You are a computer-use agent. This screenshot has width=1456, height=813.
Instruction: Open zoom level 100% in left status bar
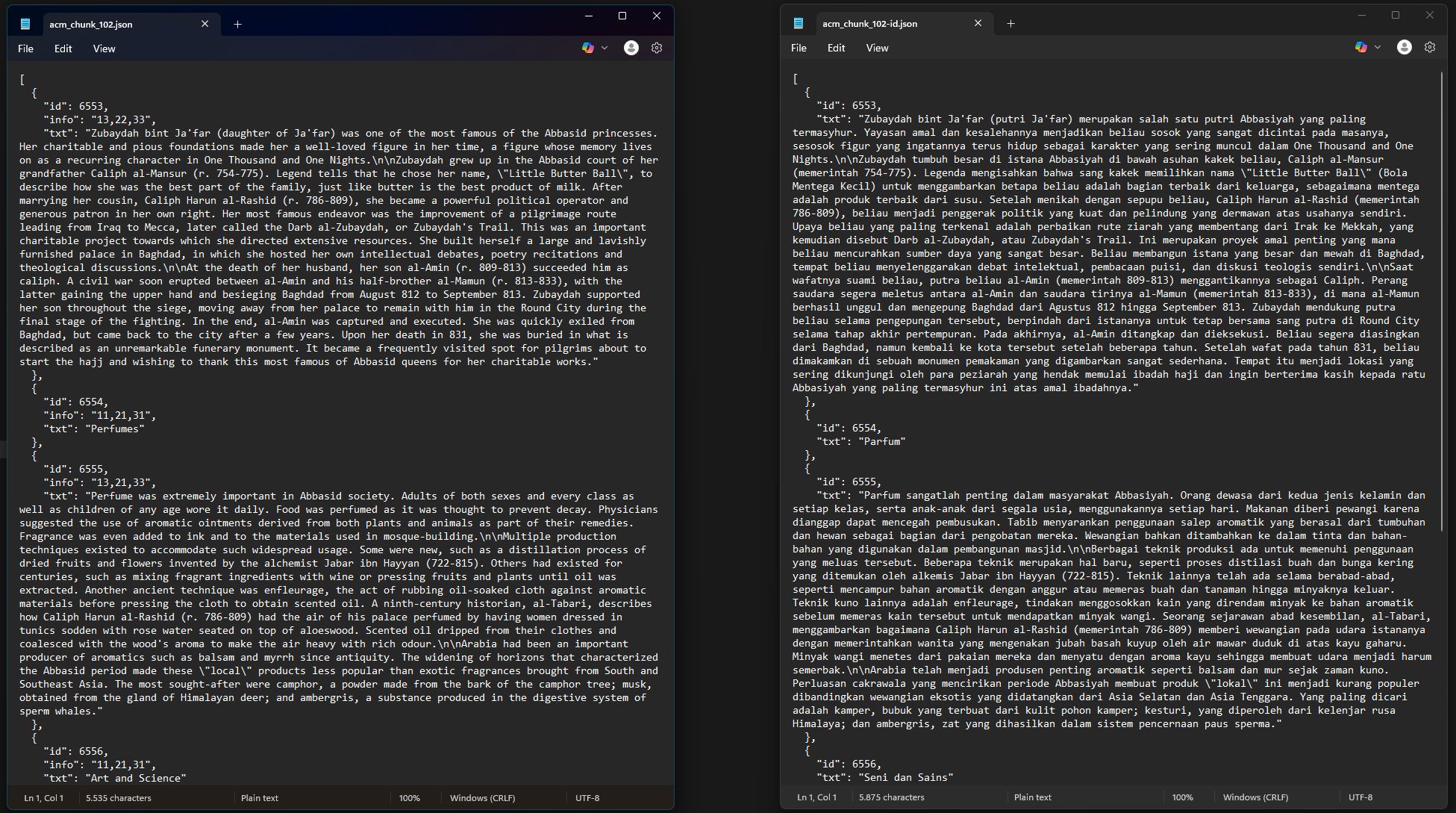coord(409,798)
